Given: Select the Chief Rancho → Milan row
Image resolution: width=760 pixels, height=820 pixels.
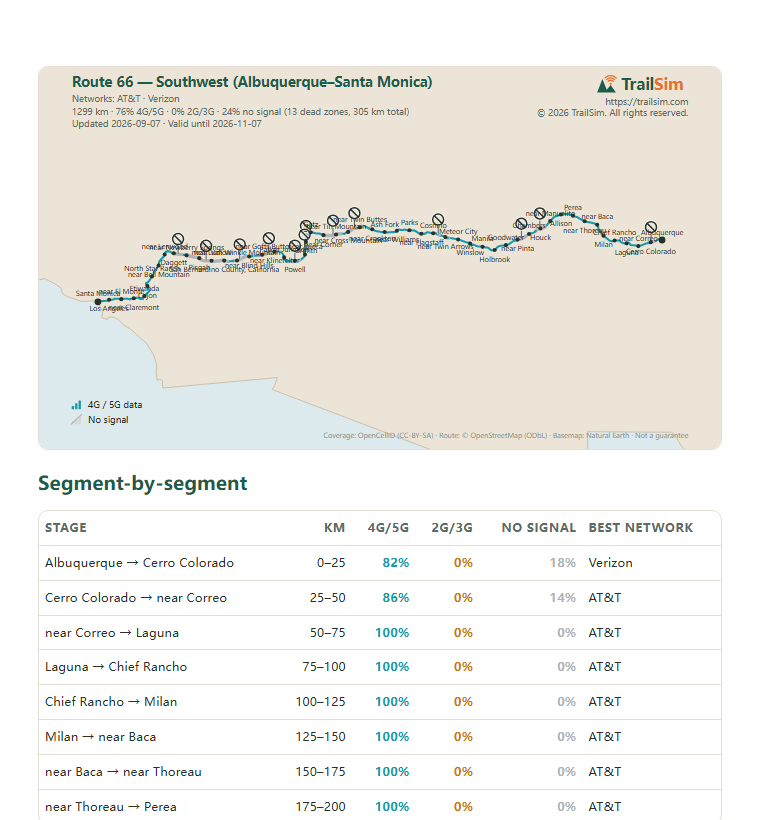Looking at the screenshot, I should pos(380,702).
